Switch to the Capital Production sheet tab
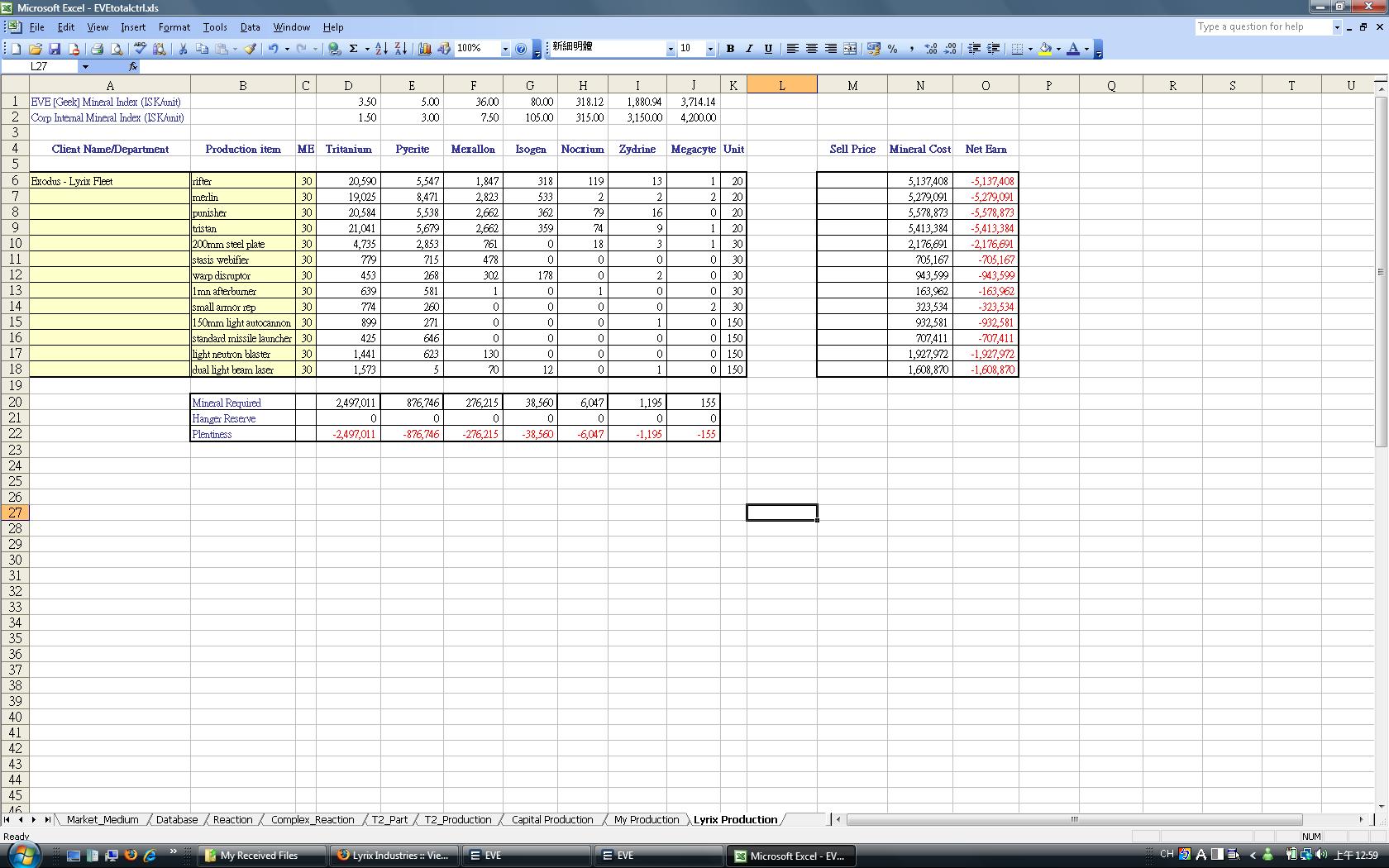The height and width of the screenshot is (868, 1389). (552, 819)
